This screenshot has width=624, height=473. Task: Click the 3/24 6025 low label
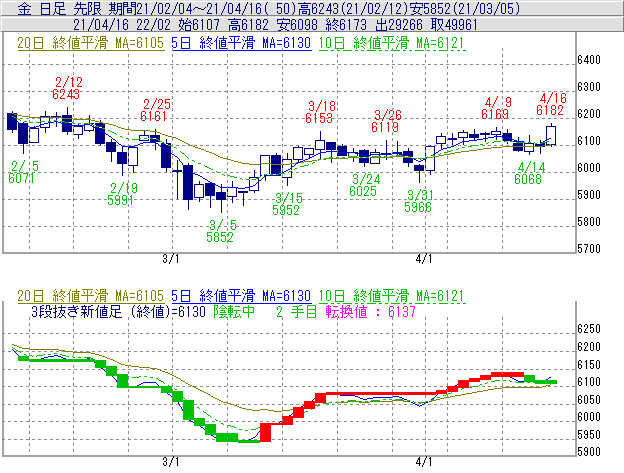pos(364,185)
